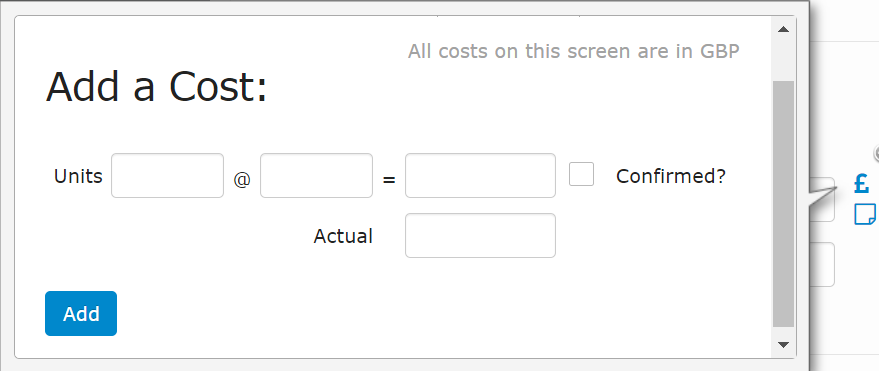Click the Confirmed? label text
Image resolution: width=879 pixels, height=371 pixels.
pos(670,176)
